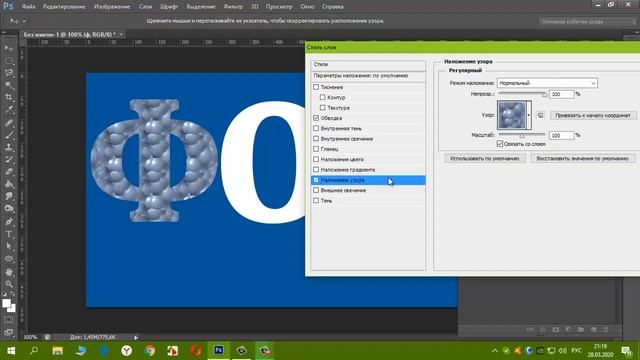
Task: Change screen mode icon in toolbox
Action: coord(9,332)
